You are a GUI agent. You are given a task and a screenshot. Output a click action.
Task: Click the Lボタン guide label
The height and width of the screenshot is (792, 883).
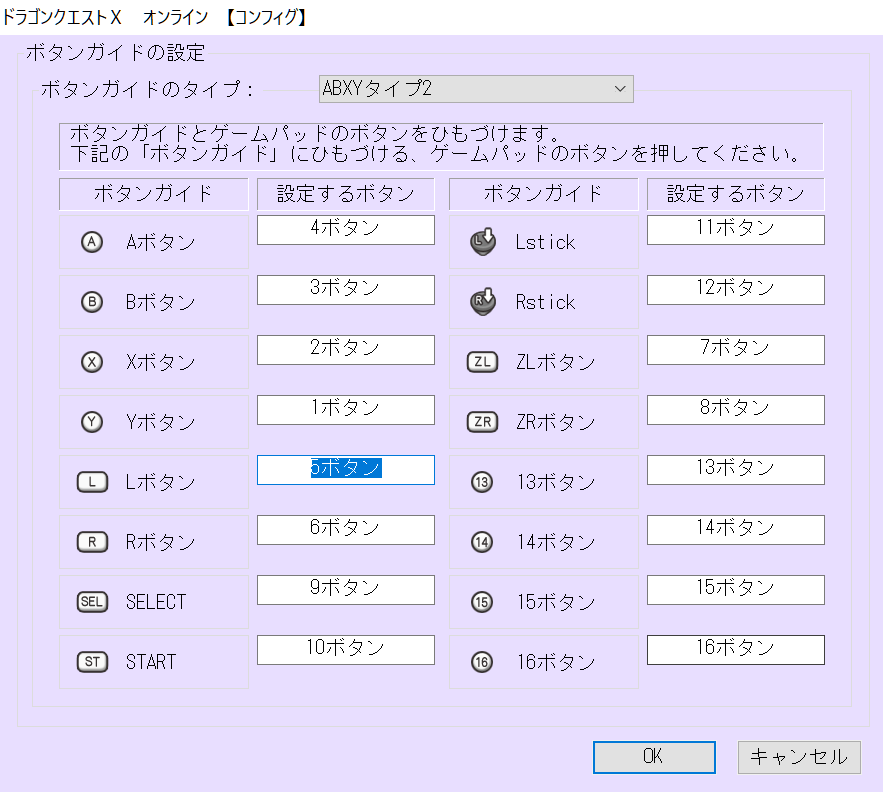click(160, 482)
